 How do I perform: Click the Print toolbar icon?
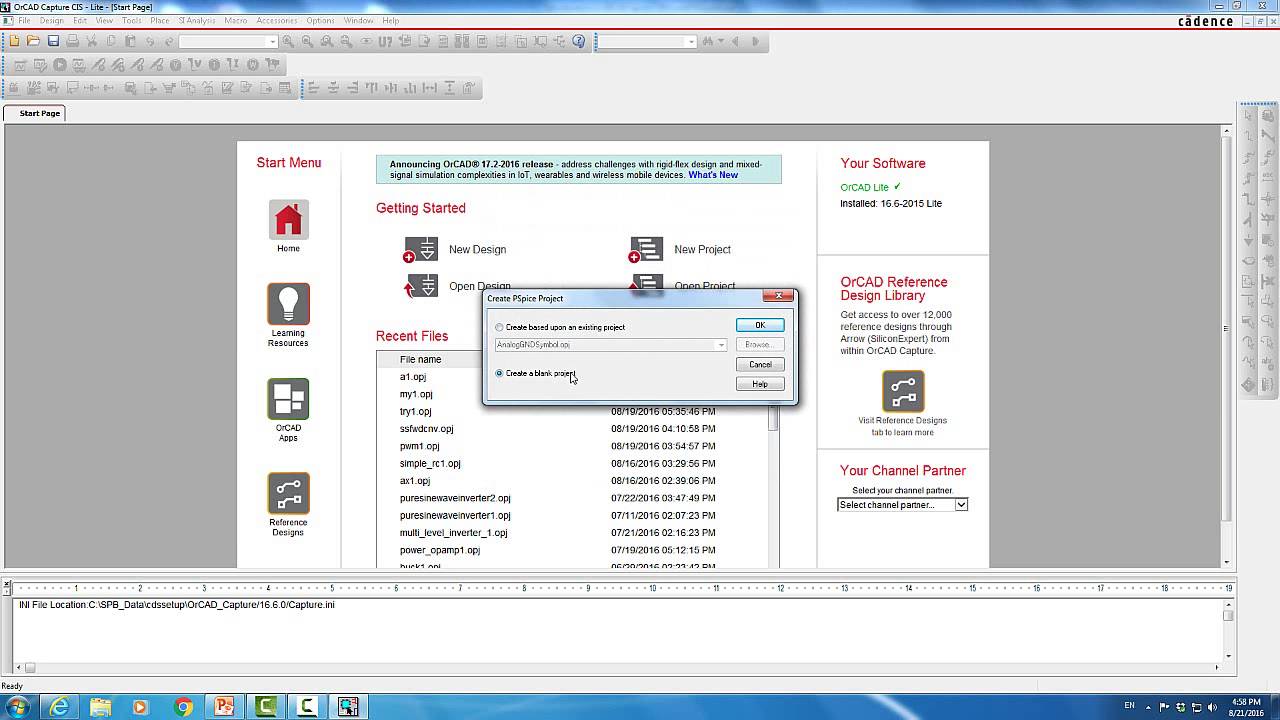click(x=72, y=41)
